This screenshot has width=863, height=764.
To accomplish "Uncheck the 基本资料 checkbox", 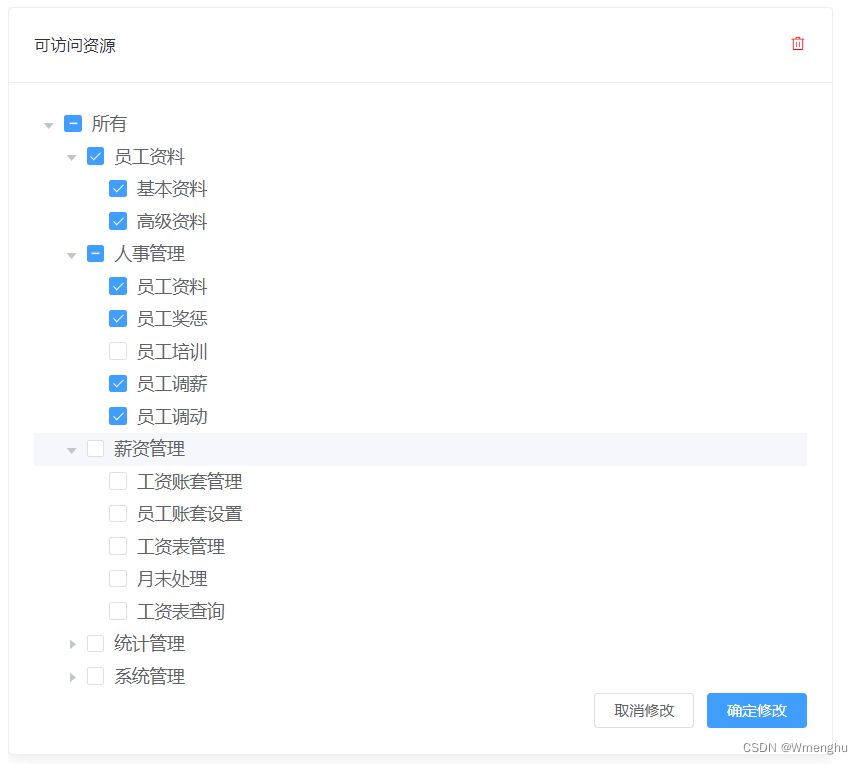I will tap(118, 189).
